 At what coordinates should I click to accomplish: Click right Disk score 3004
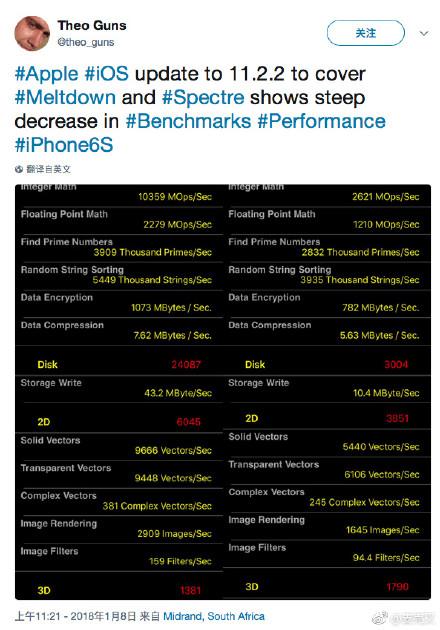coord(396,364)
